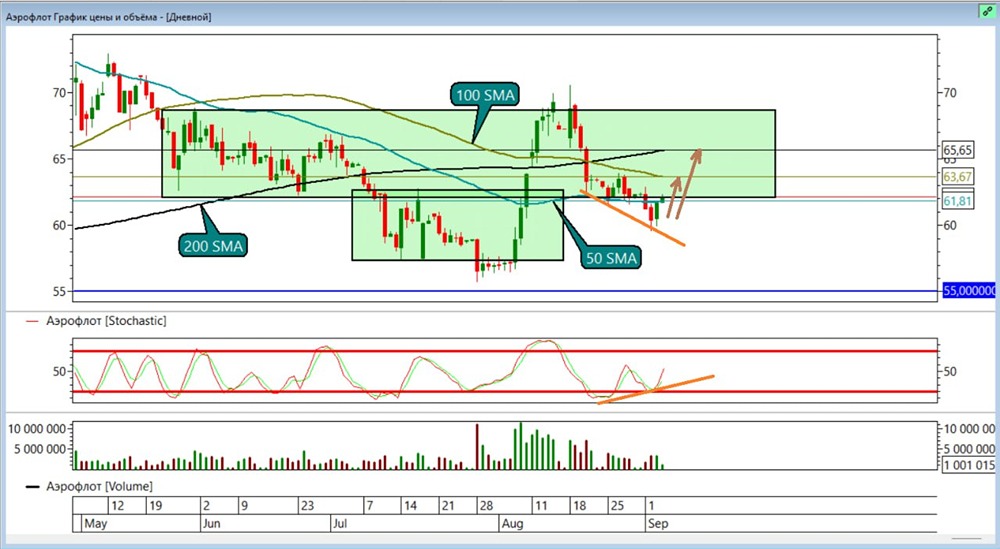This screenshot has height=549, width=1000.
Task: Click the left price axis label 70
Action: pos(59,93)
